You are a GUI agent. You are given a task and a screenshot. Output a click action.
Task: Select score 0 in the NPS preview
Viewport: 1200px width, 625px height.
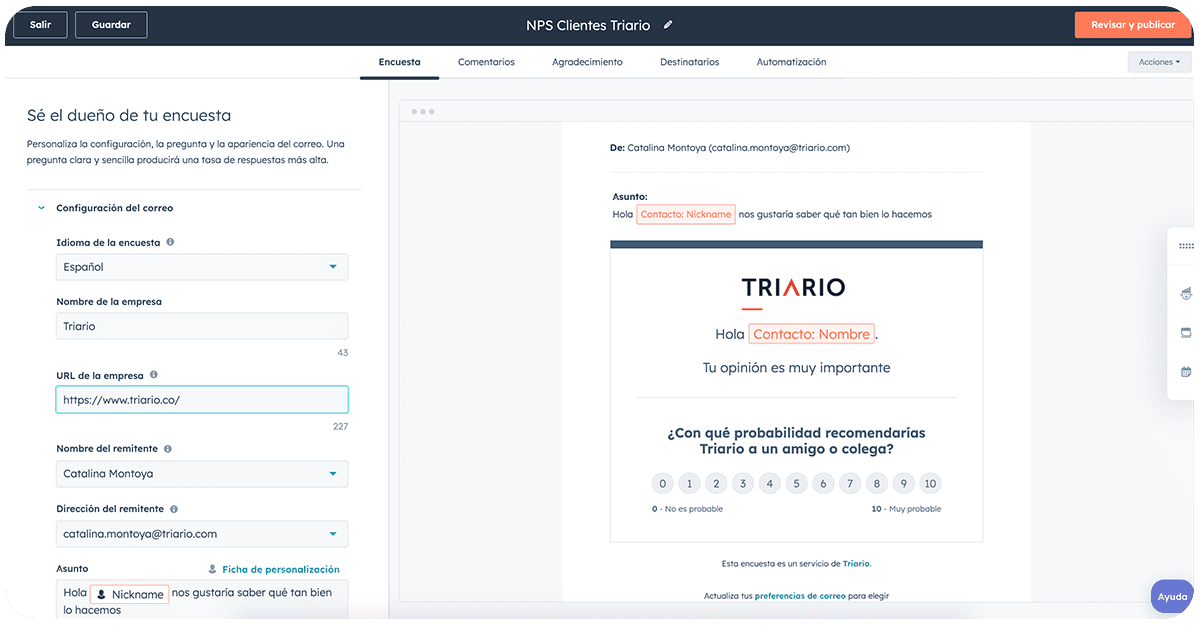662,484
